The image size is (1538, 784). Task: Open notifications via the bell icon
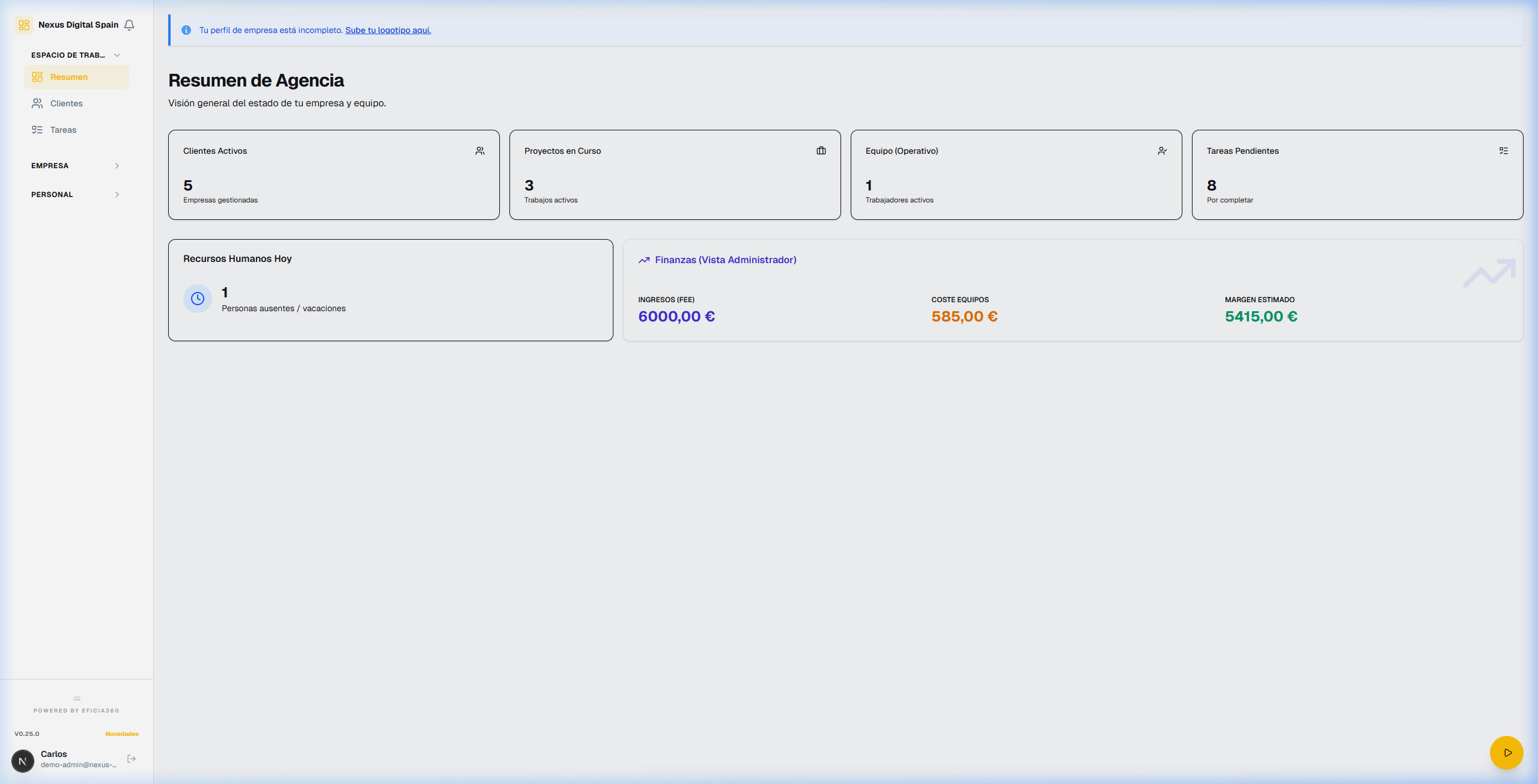pos(130,25)
